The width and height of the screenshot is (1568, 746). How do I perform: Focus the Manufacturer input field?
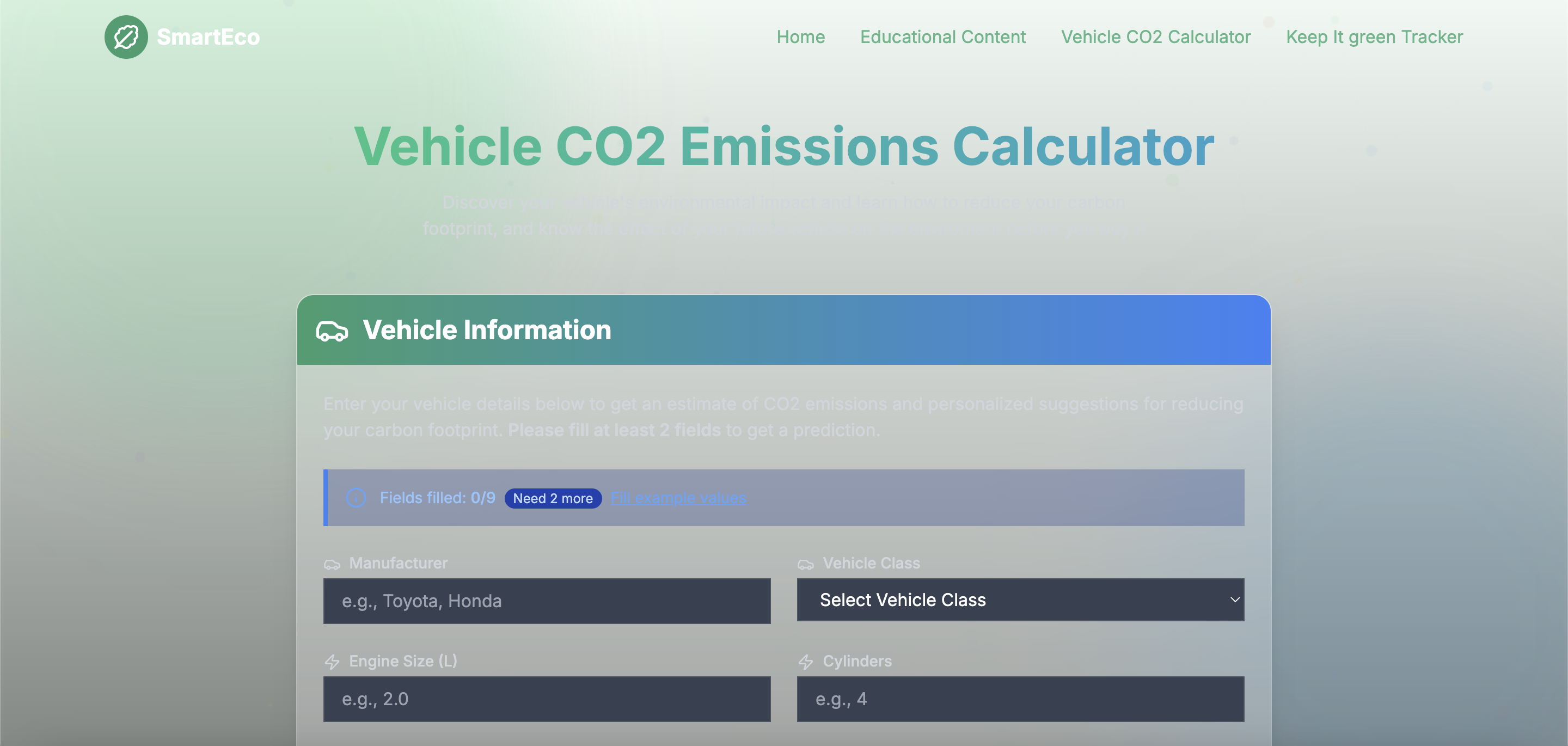[x=547, y=601]
